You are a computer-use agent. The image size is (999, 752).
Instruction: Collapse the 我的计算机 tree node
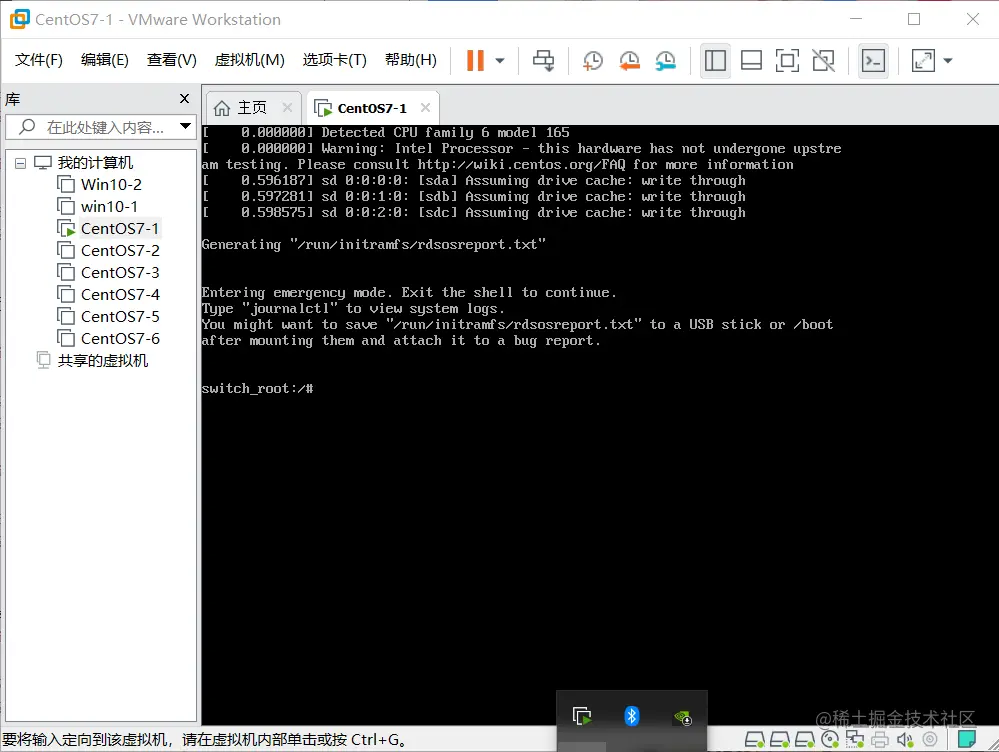[20, 163]
